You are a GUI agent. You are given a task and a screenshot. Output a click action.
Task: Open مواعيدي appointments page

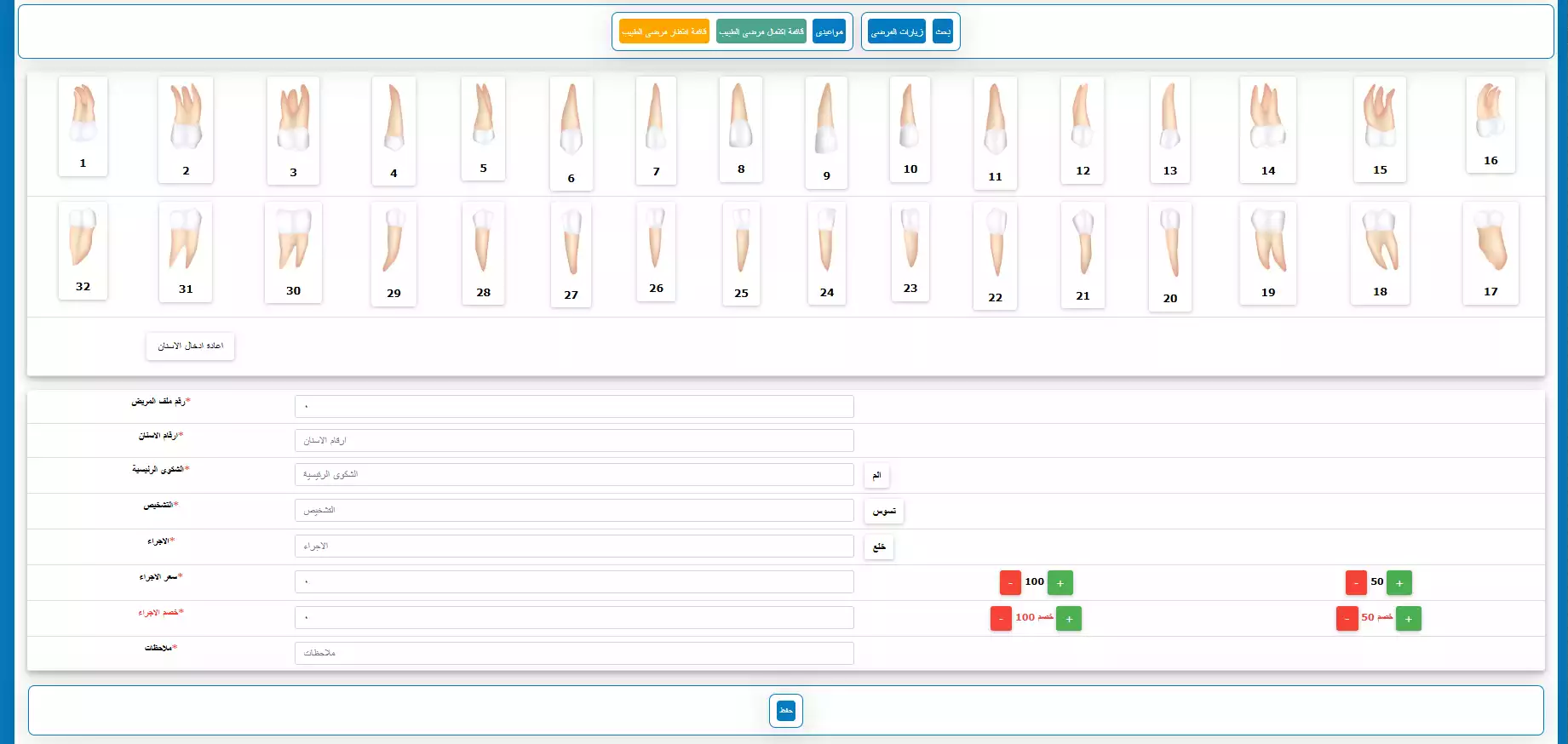pos(829,31)
